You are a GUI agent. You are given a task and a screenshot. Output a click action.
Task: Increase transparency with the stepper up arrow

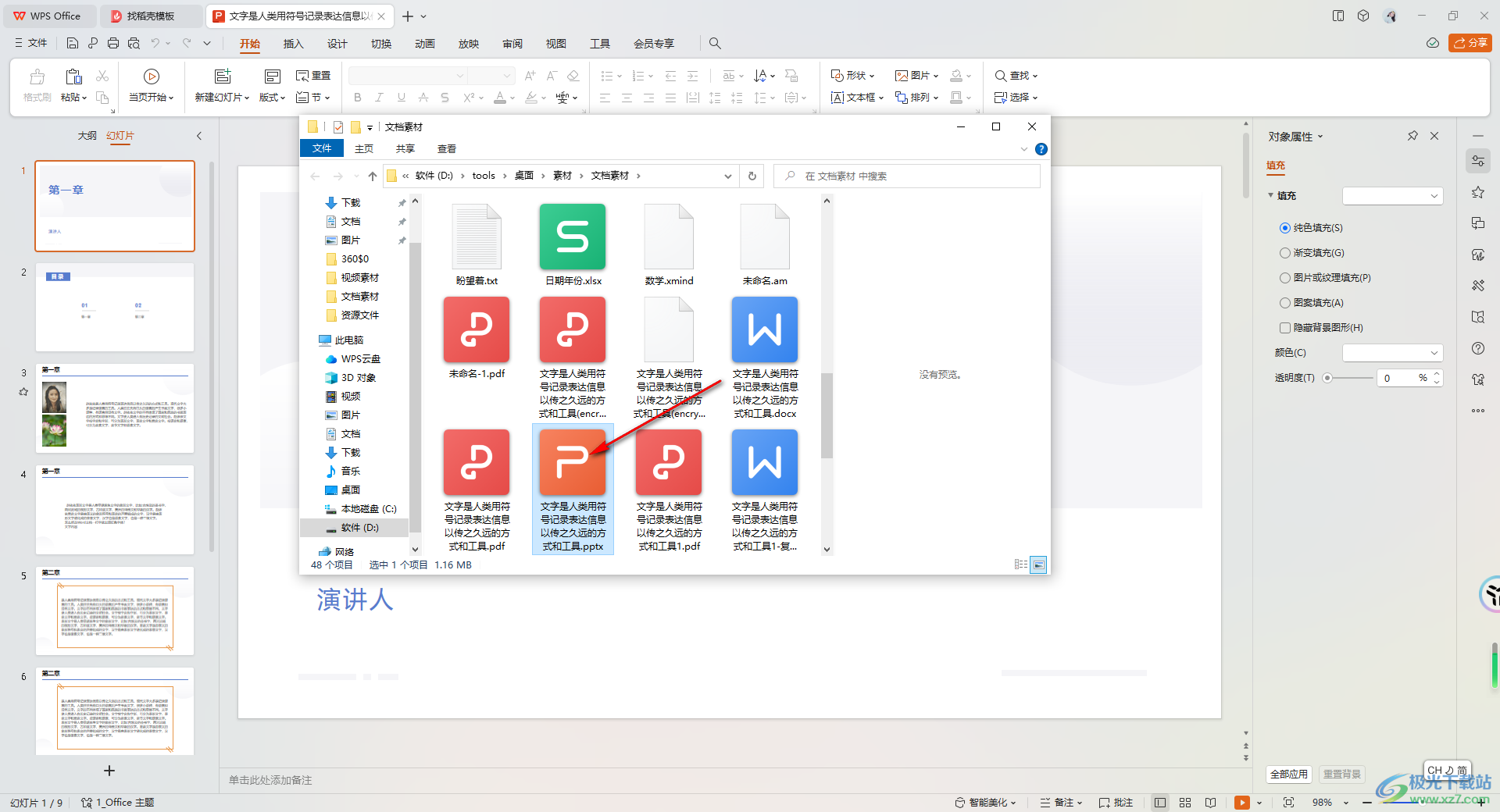pos(1437,374)
